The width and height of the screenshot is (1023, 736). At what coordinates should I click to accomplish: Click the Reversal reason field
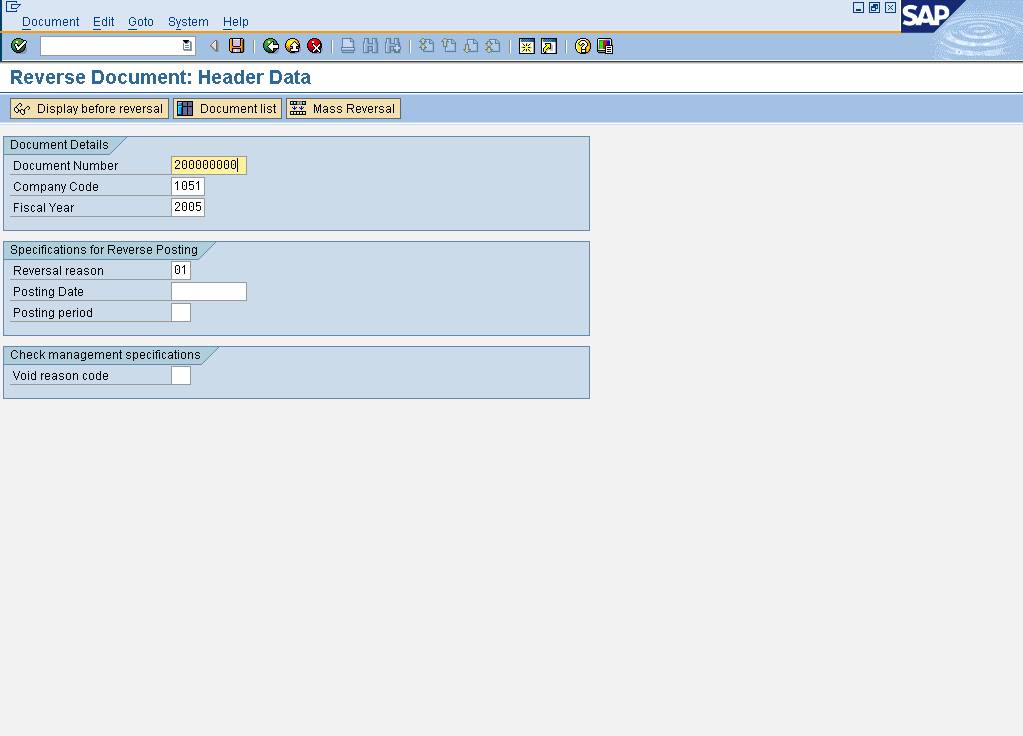coord(181,270)
